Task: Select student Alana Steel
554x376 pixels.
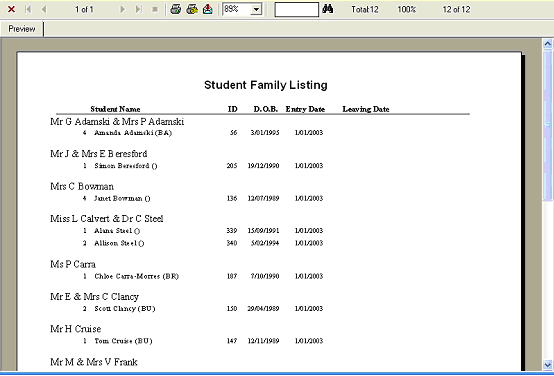Action: pos(117,231)
